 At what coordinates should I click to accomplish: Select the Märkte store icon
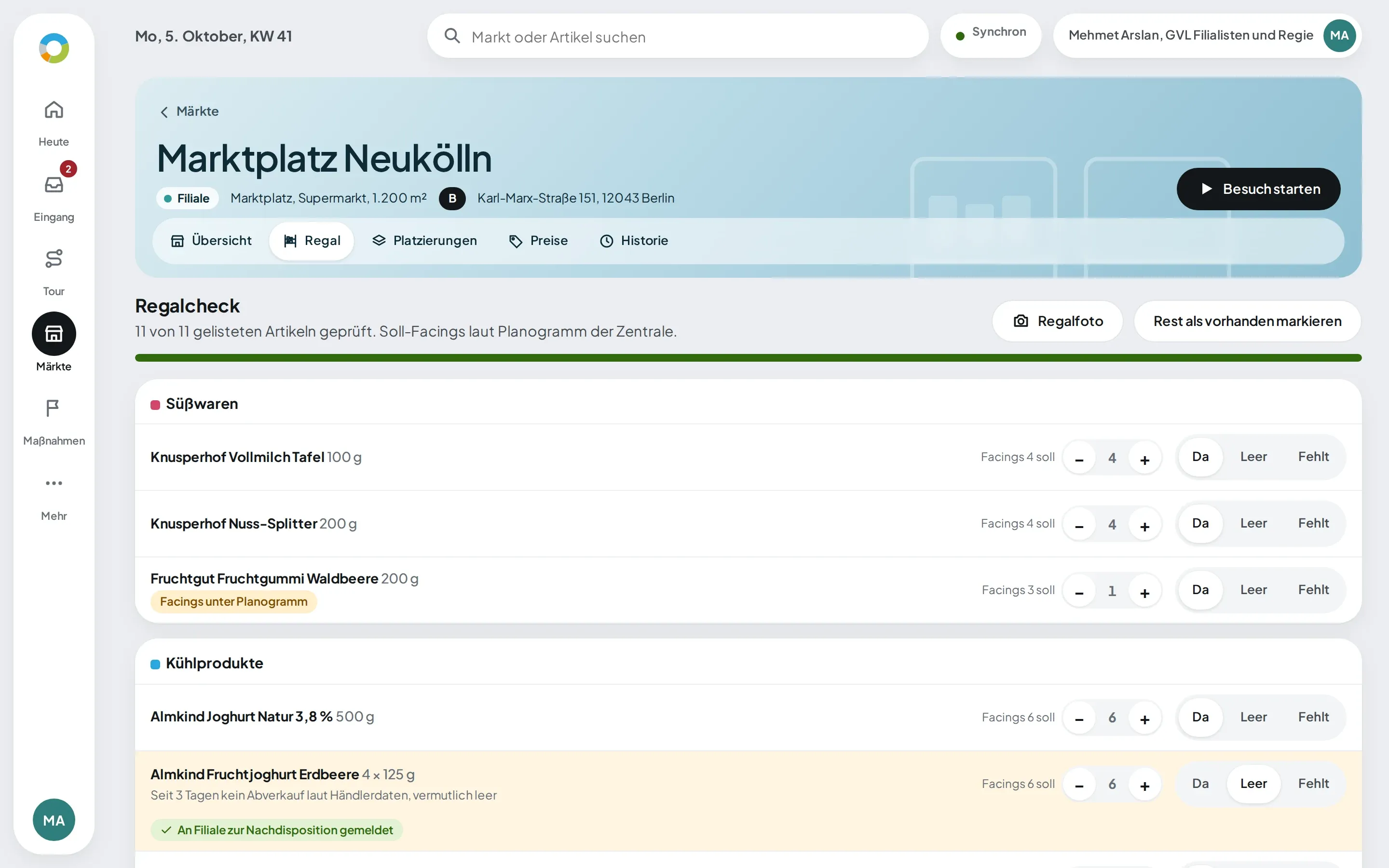[x=54, y=334]
